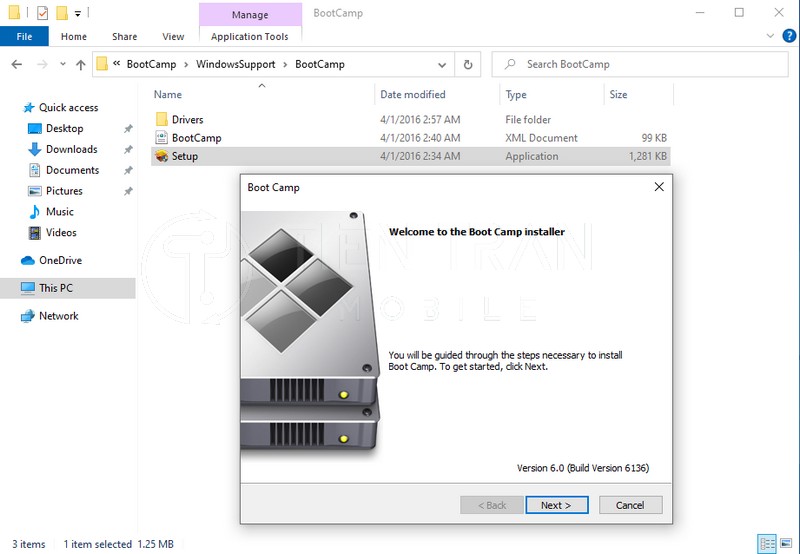Go back with the back arrow

(x=17, y=64)
